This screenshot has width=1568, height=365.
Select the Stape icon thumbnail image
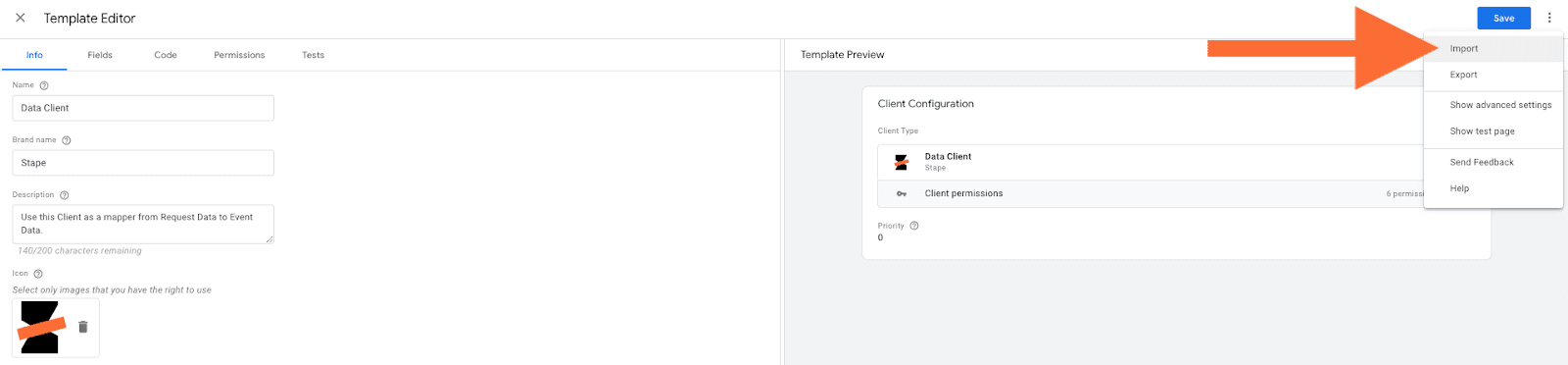point(40,328)
